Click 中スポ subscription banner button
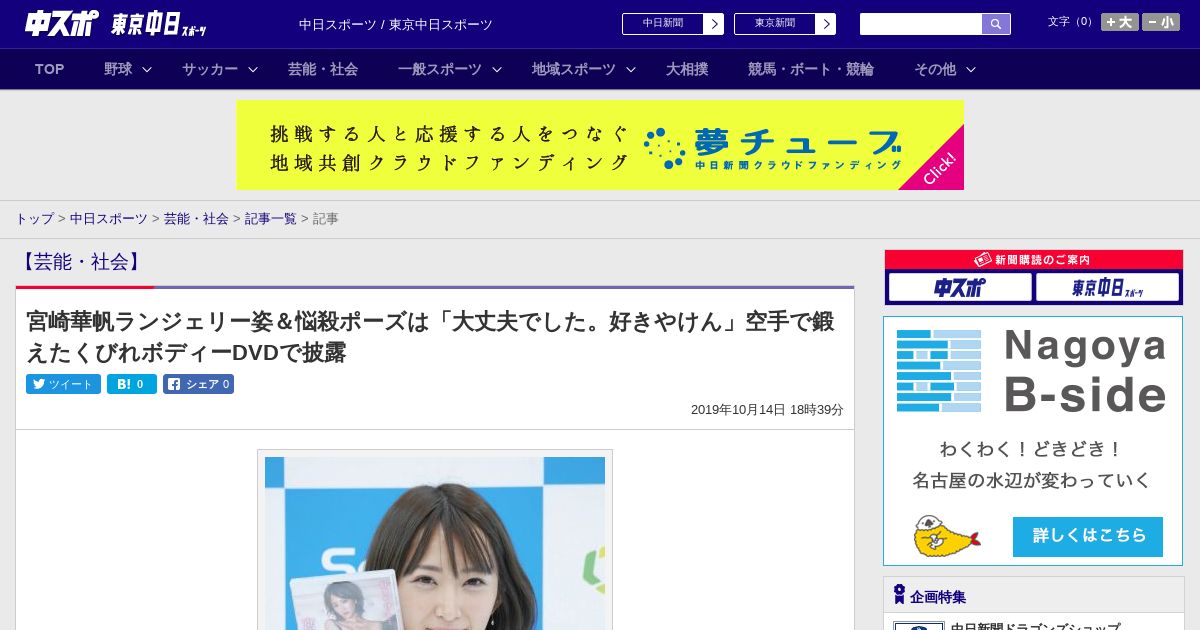1200x630 pixels. 960,288
